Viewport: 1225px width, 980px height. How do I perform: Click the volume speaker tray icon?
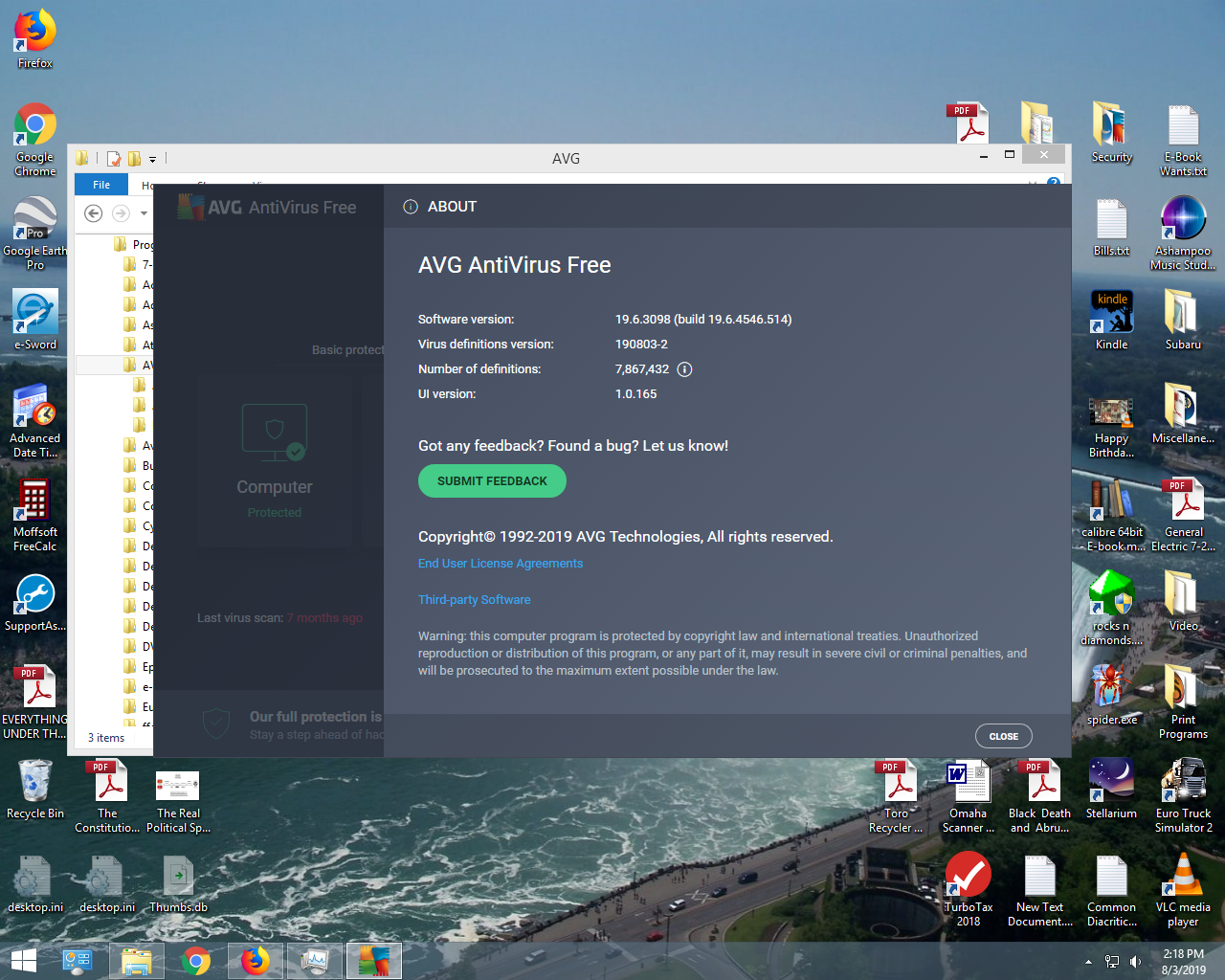(1135, 962)
